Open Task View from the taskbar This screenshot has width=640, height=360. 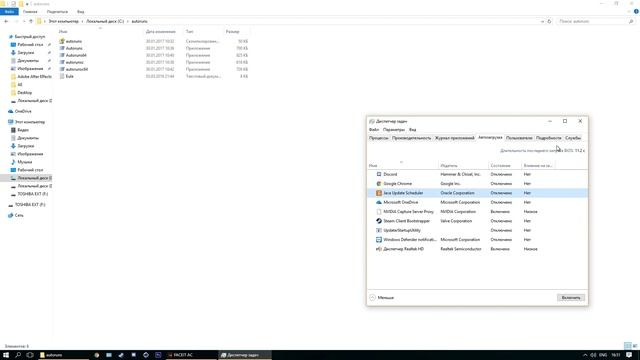[30, 355]
